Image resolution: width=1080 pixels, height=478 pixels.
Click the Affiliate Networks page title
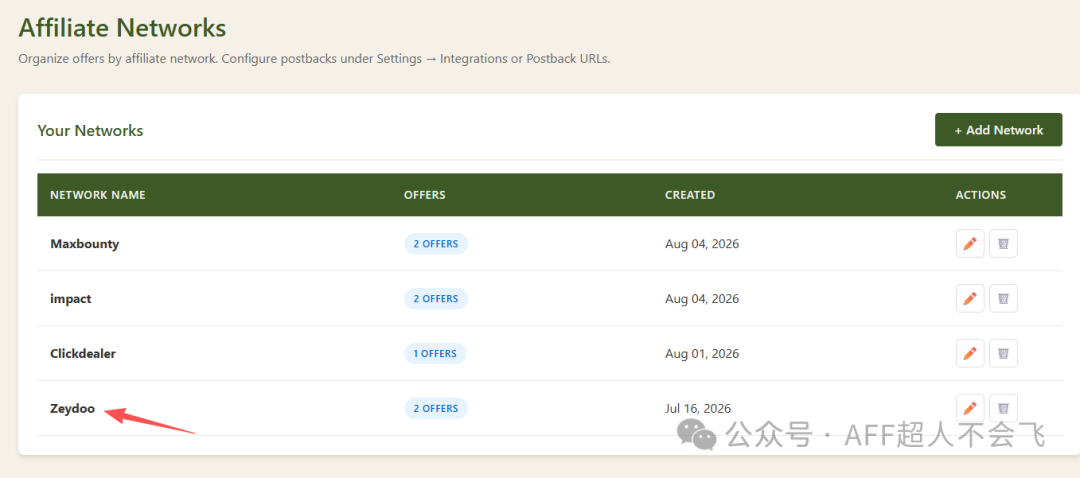pyautogui.click(x=123, y=28)
